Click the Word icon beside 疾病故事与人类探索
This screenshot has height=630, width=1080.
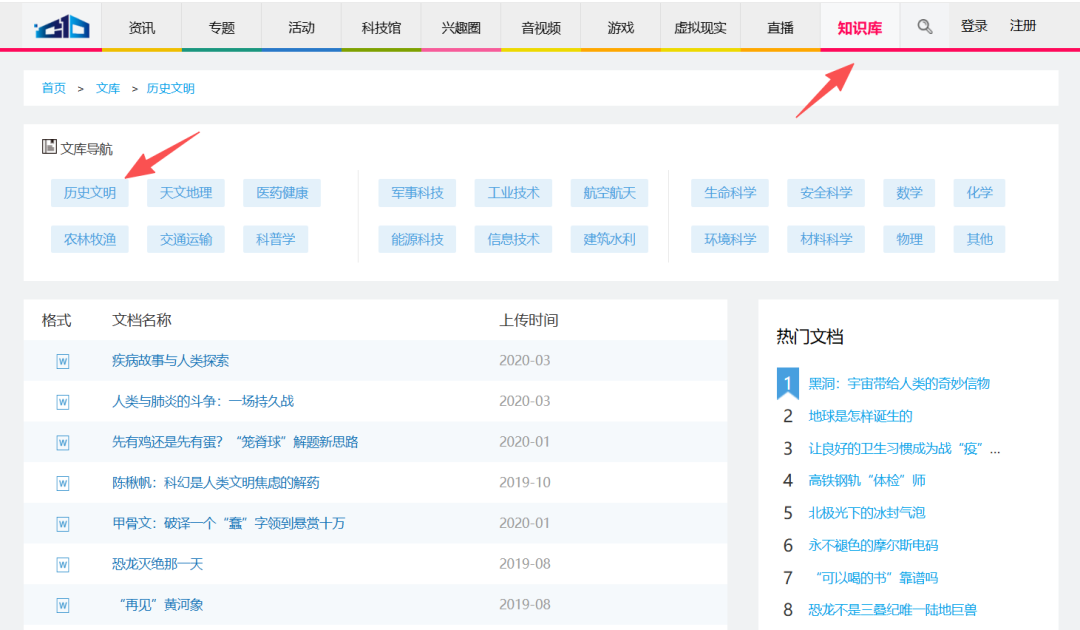63,360
